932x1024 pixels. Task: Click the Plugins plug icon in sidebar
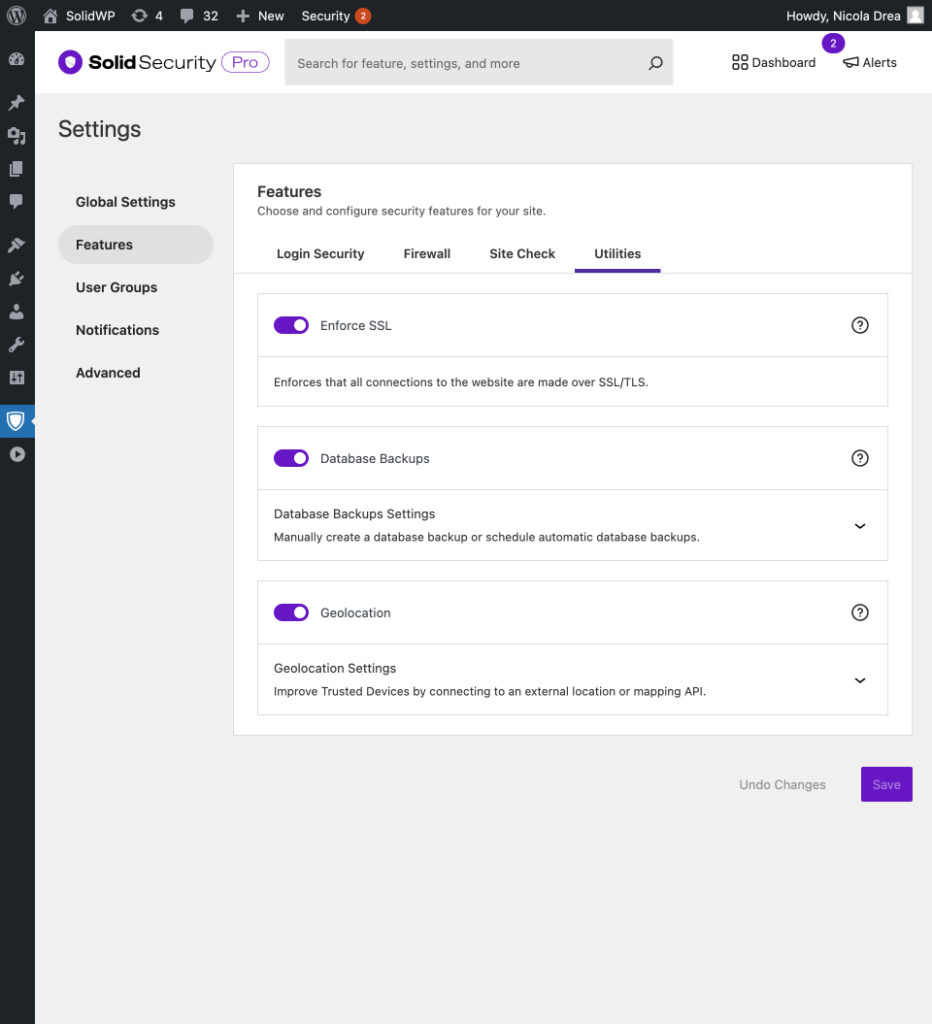pyautogui.click(x=16, y=279)
